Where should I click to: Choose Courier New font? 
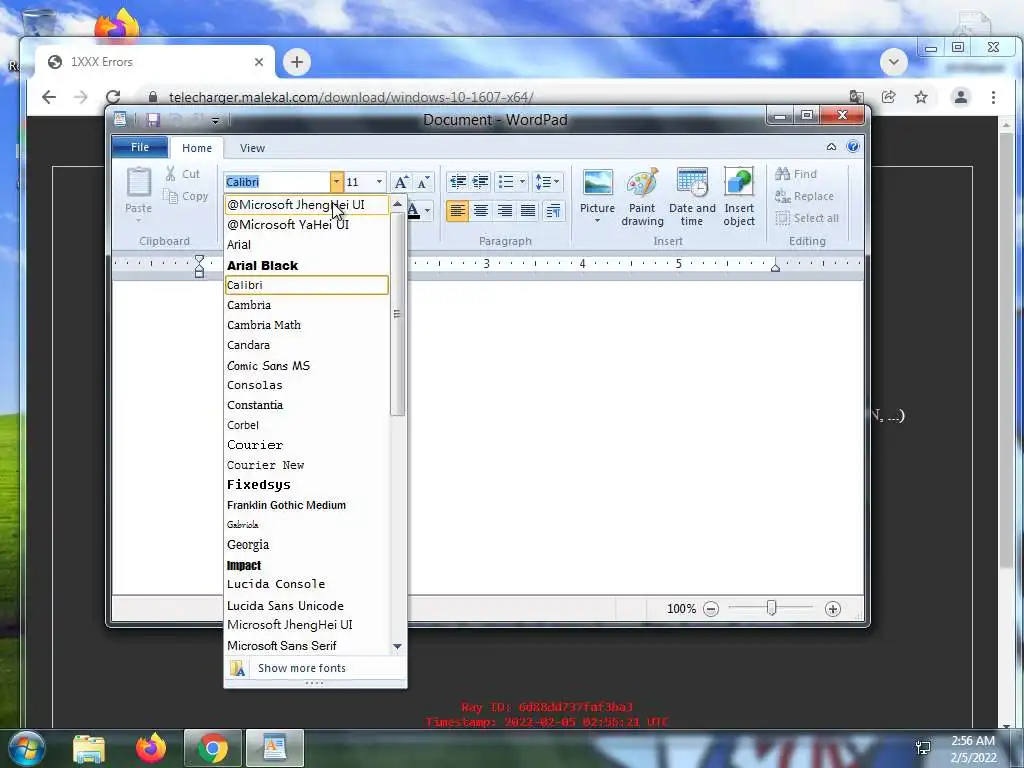[306, 465]
